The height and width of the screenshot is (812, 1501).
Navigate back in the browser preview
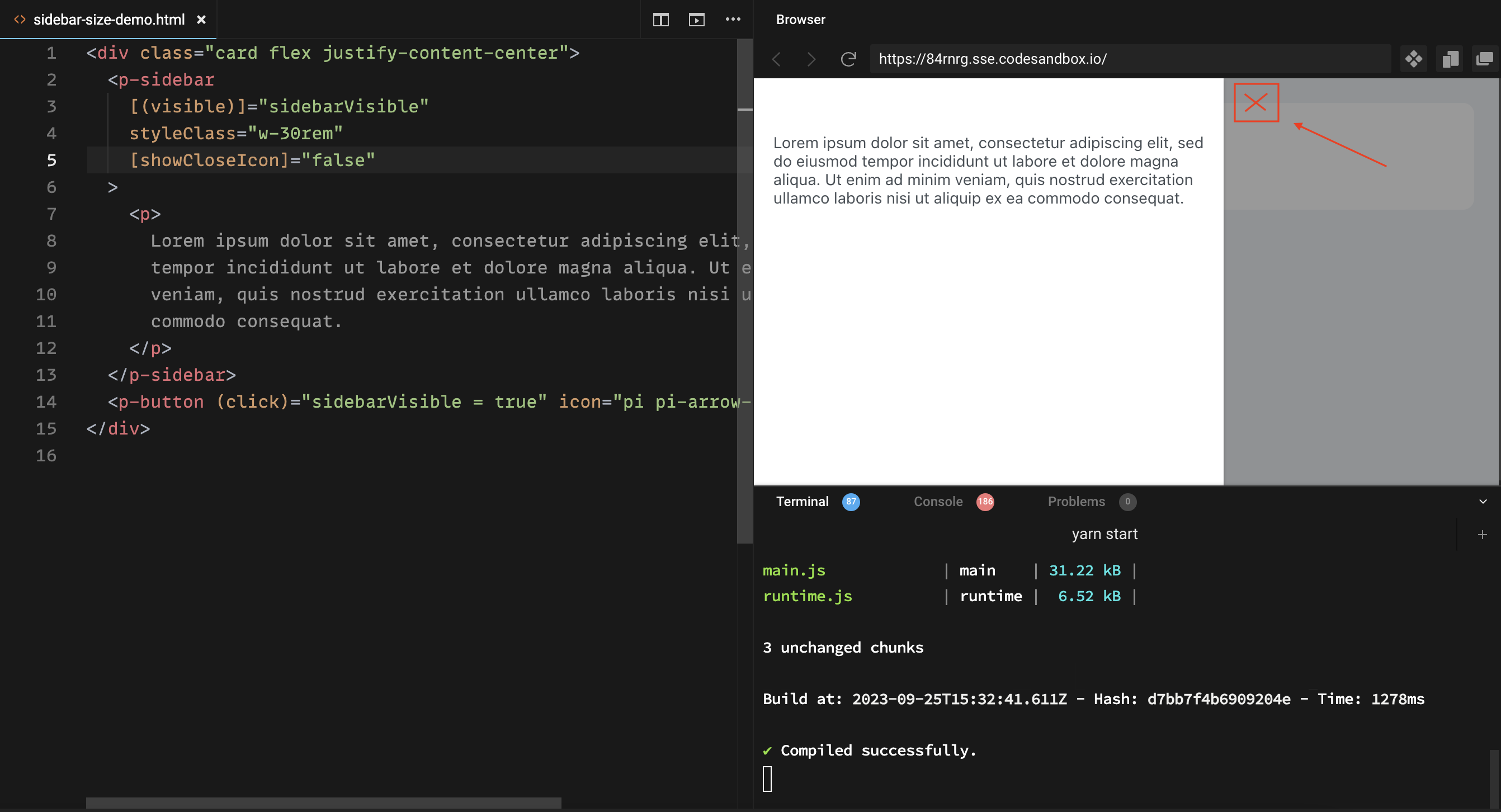point(776,59)
